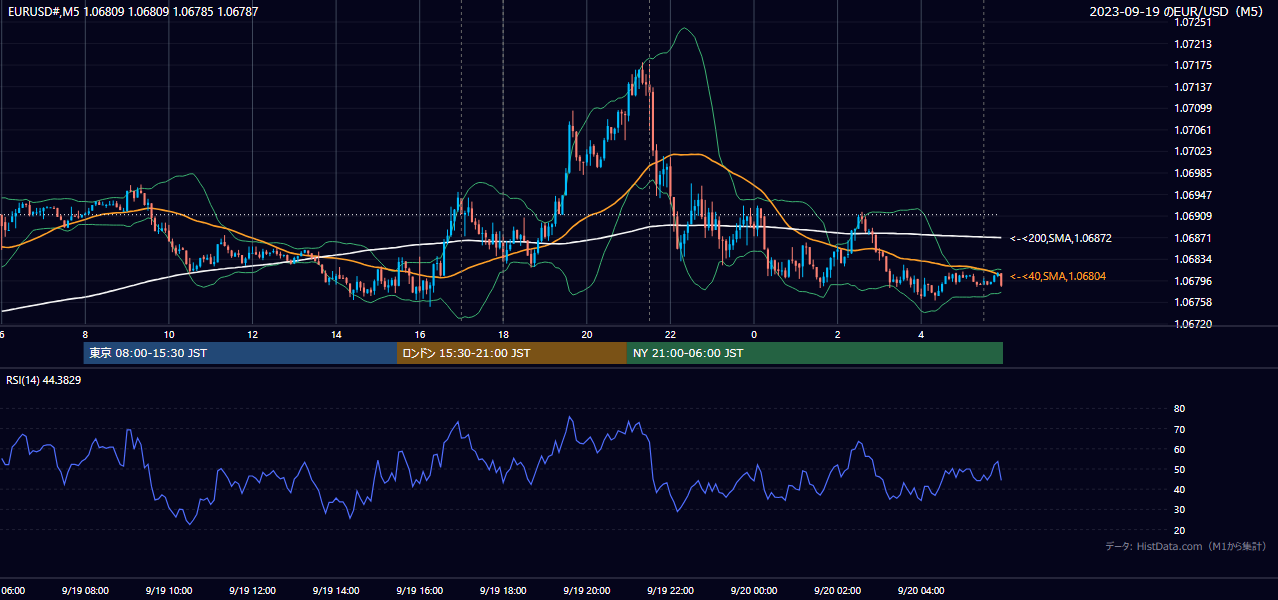Screen dimensions: 1278x600
Task: Click the 9/20 00:00 time label
Action: tap(753, 591)
